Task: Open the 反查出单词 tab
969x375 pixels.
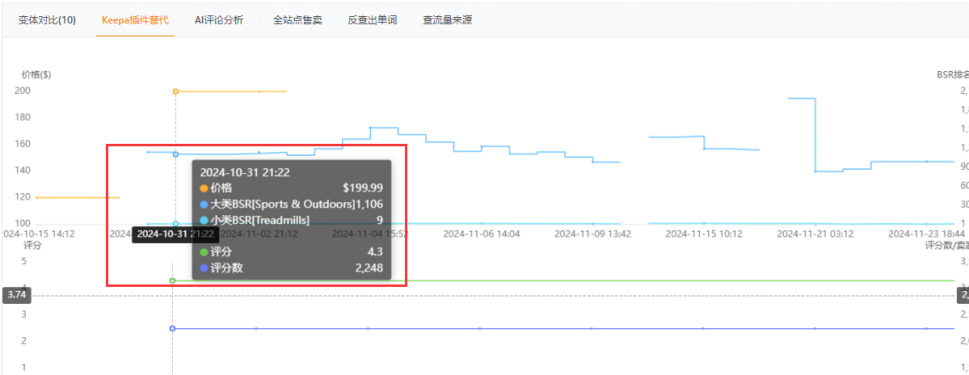Action: [x=372, y=20]
